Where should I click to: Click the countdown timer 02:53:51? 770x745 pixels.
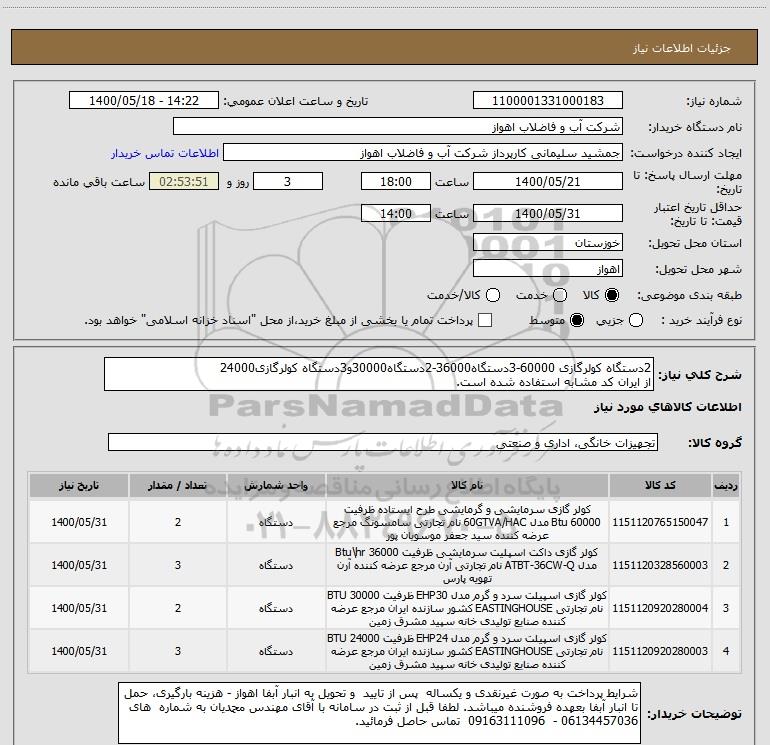tap(184, 181)
